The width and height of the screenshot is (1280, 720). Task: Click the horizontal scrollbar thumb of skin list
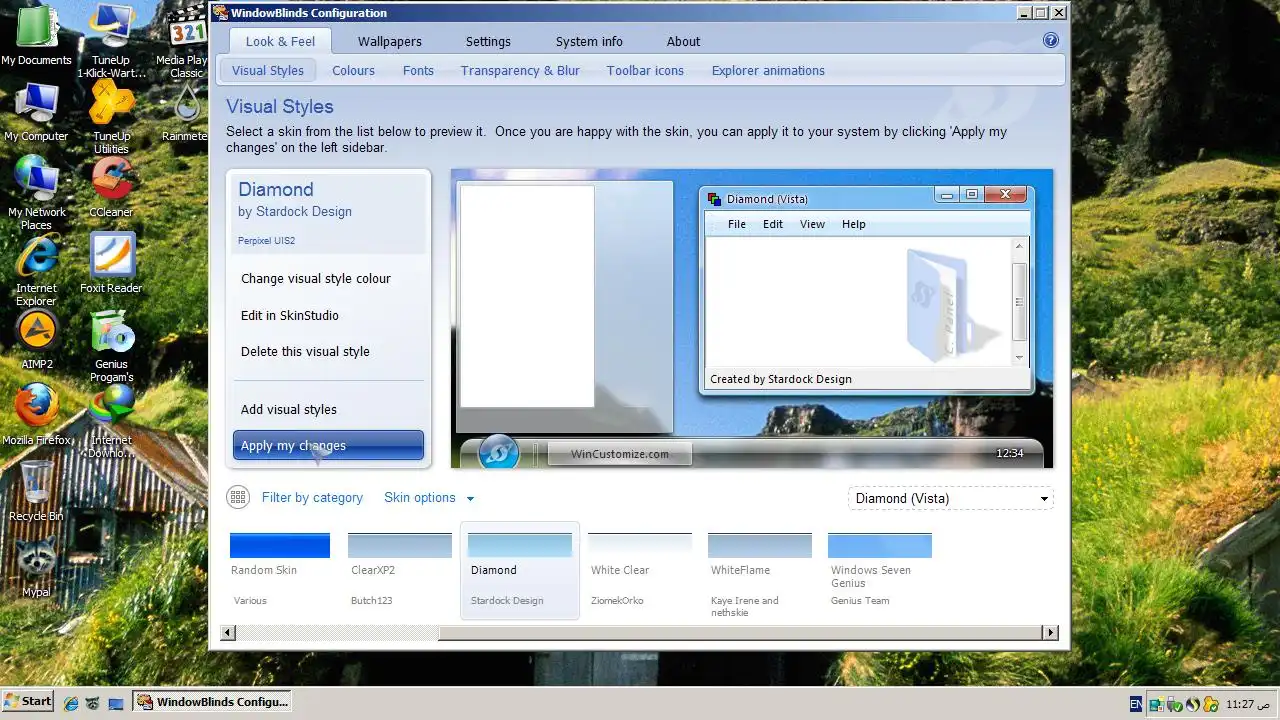click(x=739, y=632)
